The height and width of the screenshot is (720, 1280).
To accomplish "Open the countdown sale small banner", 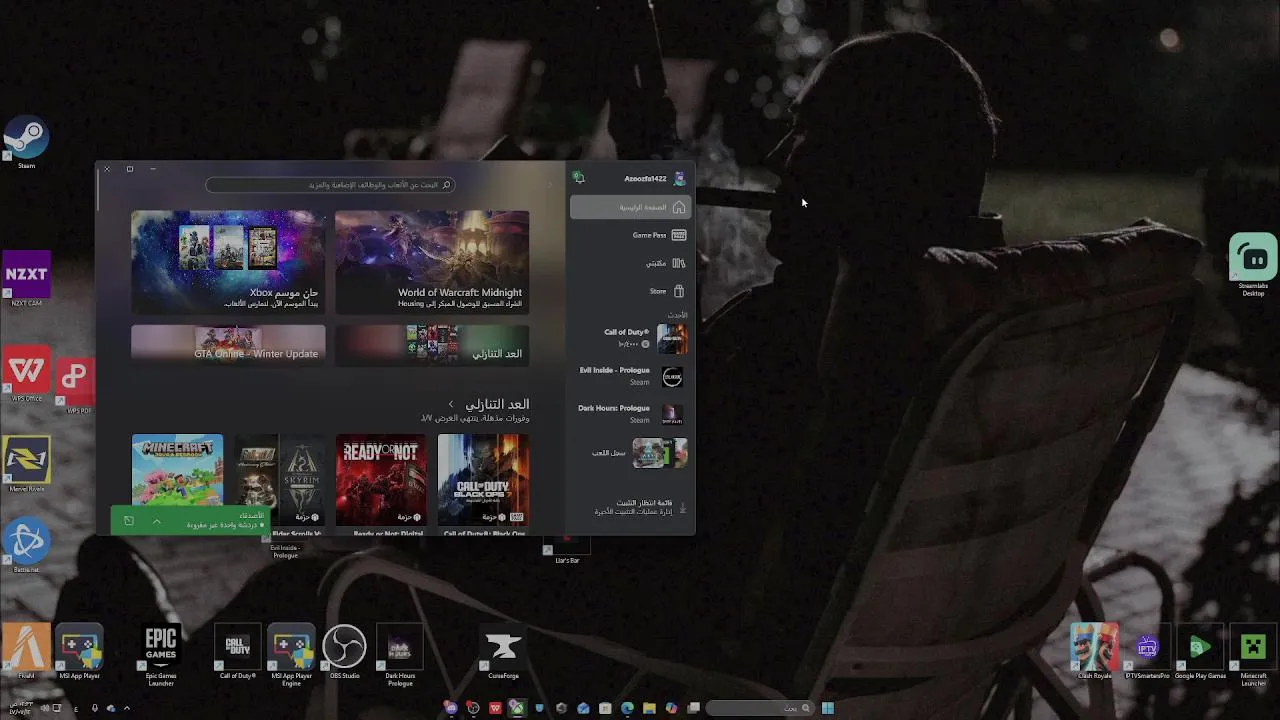I will [x=432, y=345].
